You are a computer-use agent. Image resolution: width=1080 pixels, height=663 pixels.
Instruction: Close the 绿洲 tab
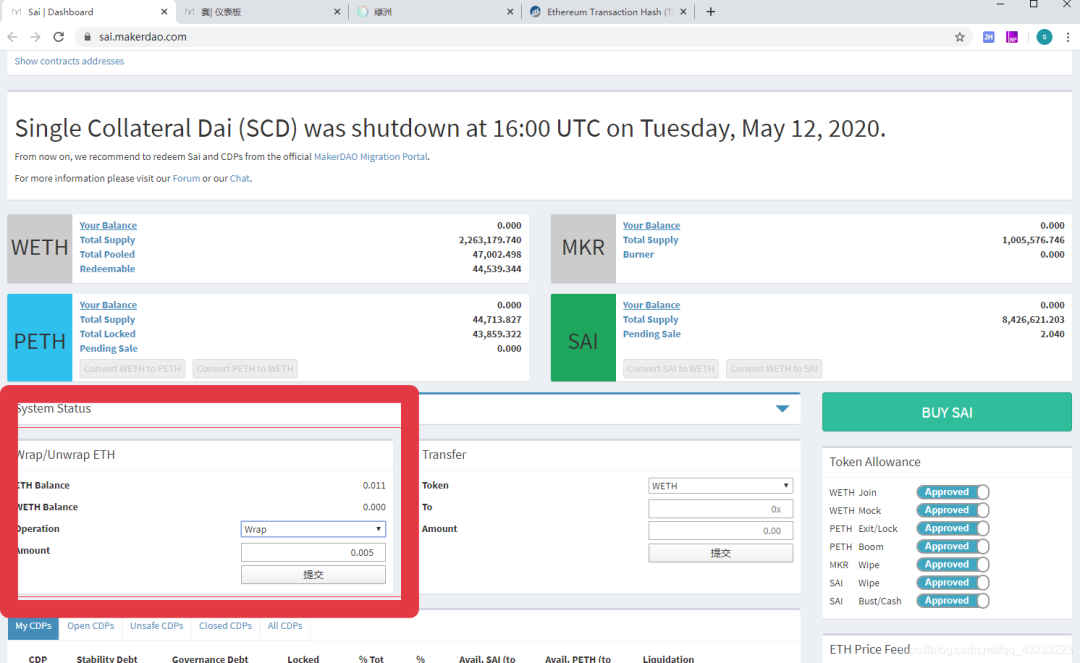tap(510, 12)
